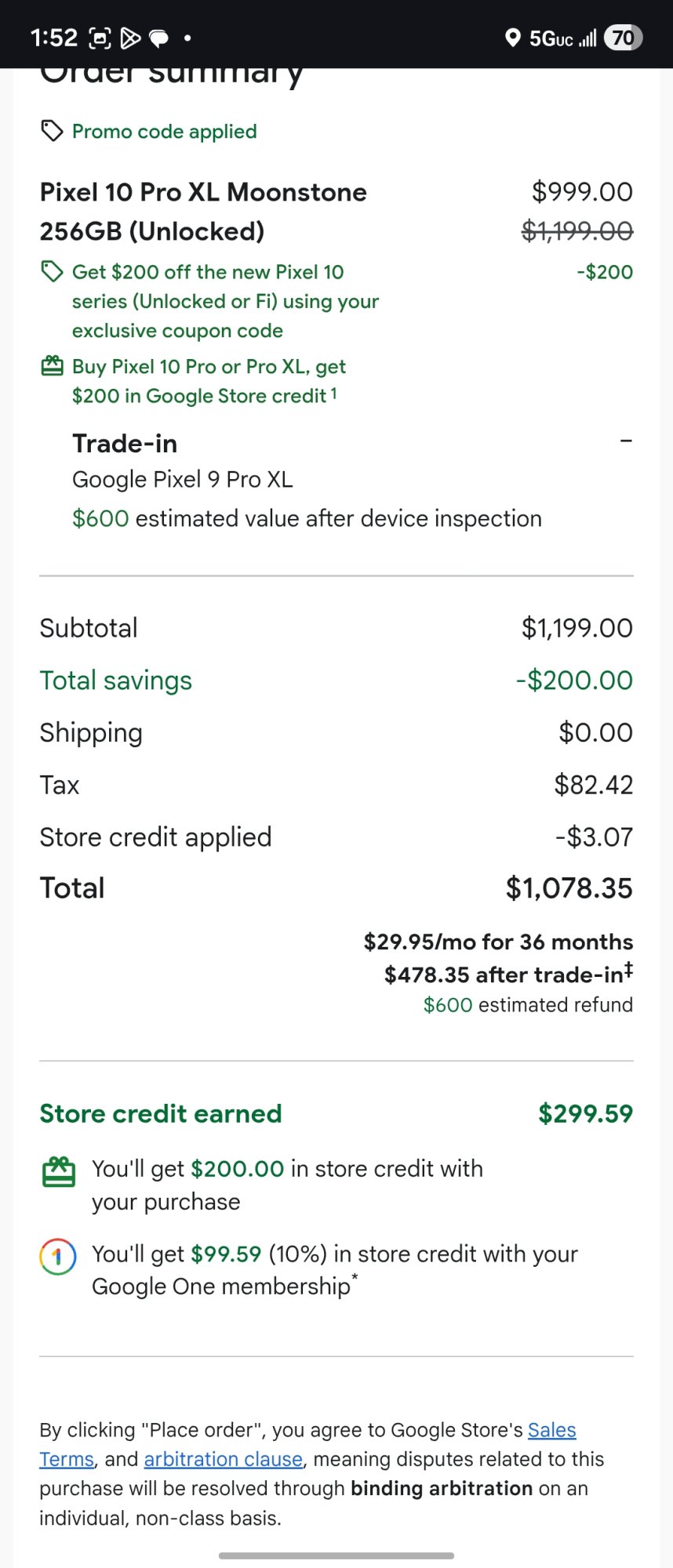Tap the location icon in status bar
The width and height of the screenshot is (673, 1568).
(512, 38)
